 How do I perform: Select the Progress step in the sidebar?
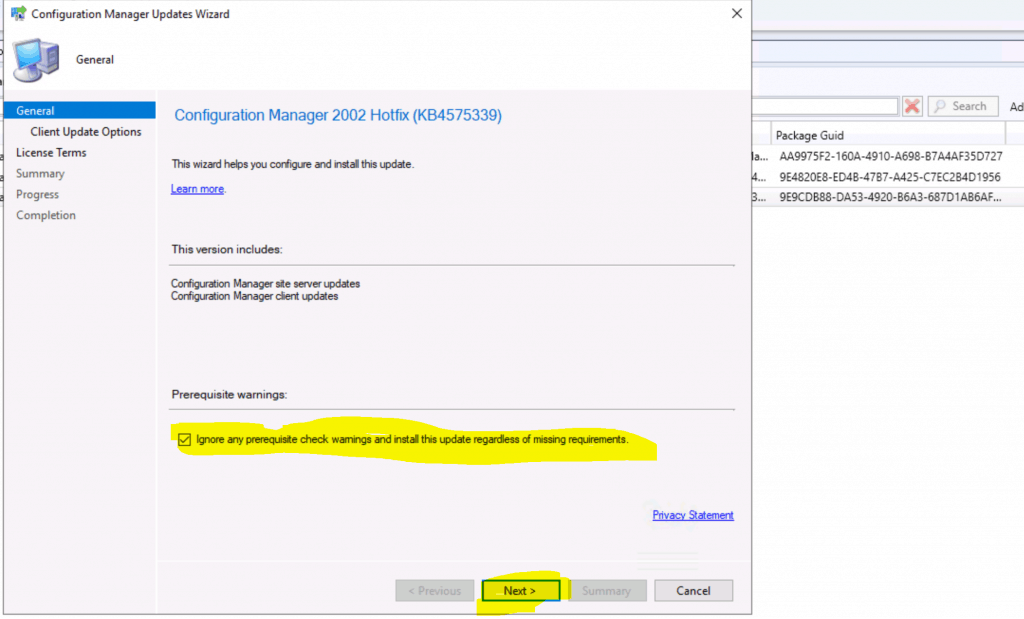(x=37, y=194)
